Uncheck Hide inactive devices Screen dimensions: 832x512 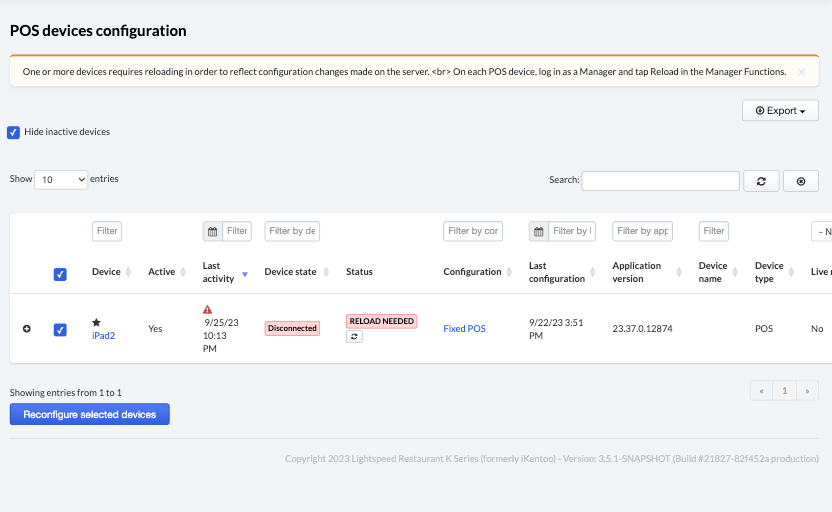click(x=14, y=132)
